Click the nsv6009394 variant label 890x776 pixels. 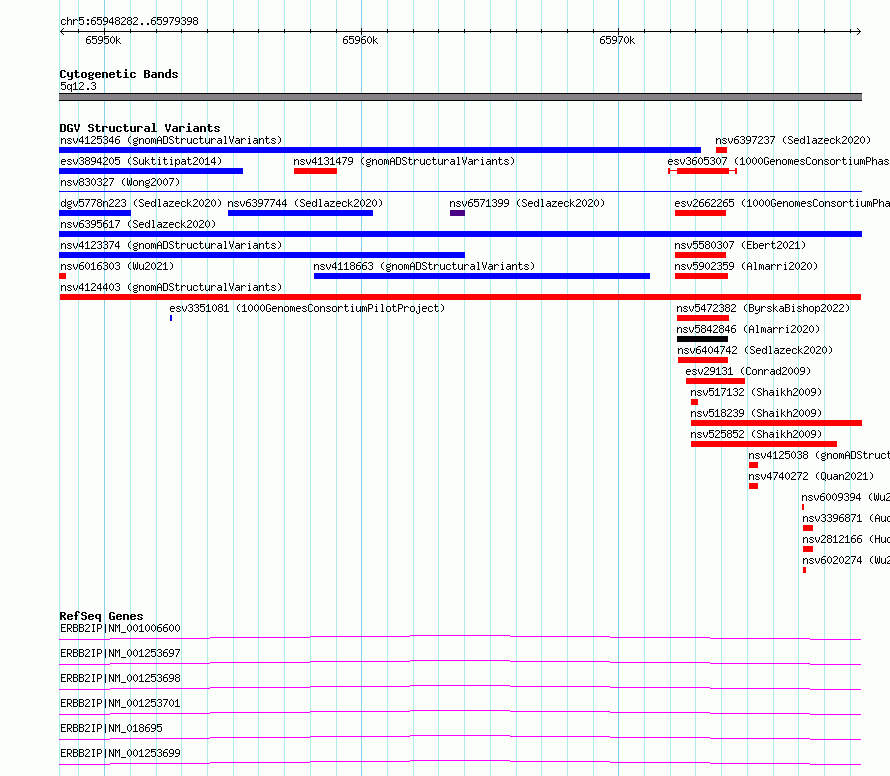pos(846,497)
